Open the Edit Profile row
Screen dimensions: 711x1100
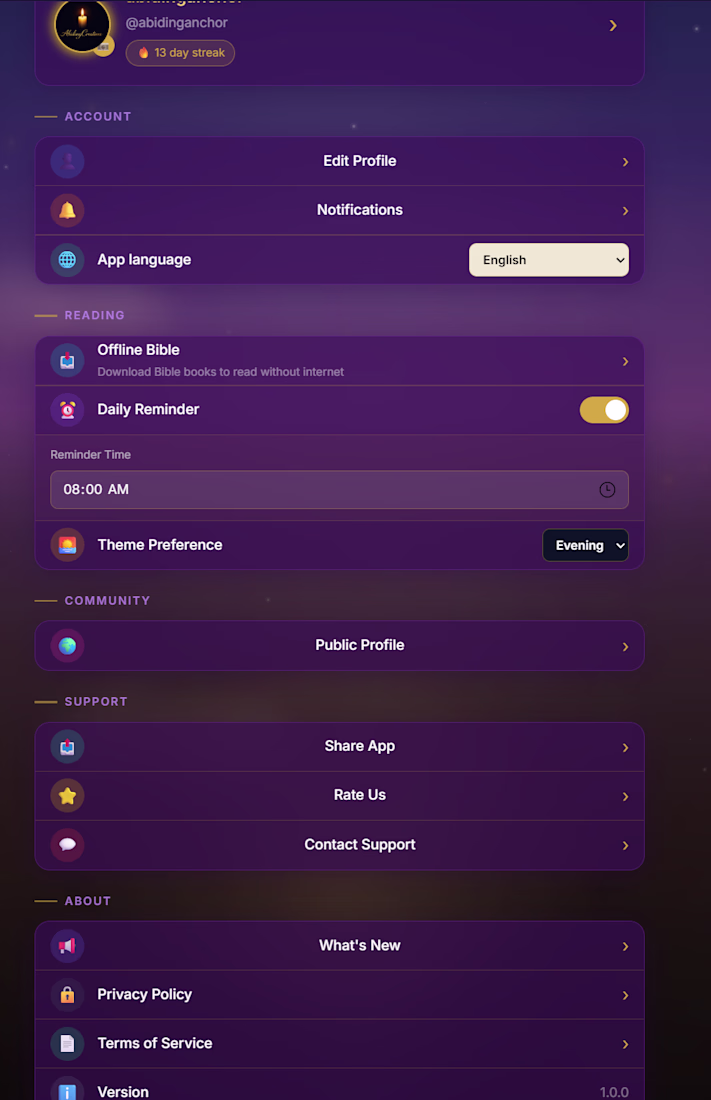pos(340,161)
